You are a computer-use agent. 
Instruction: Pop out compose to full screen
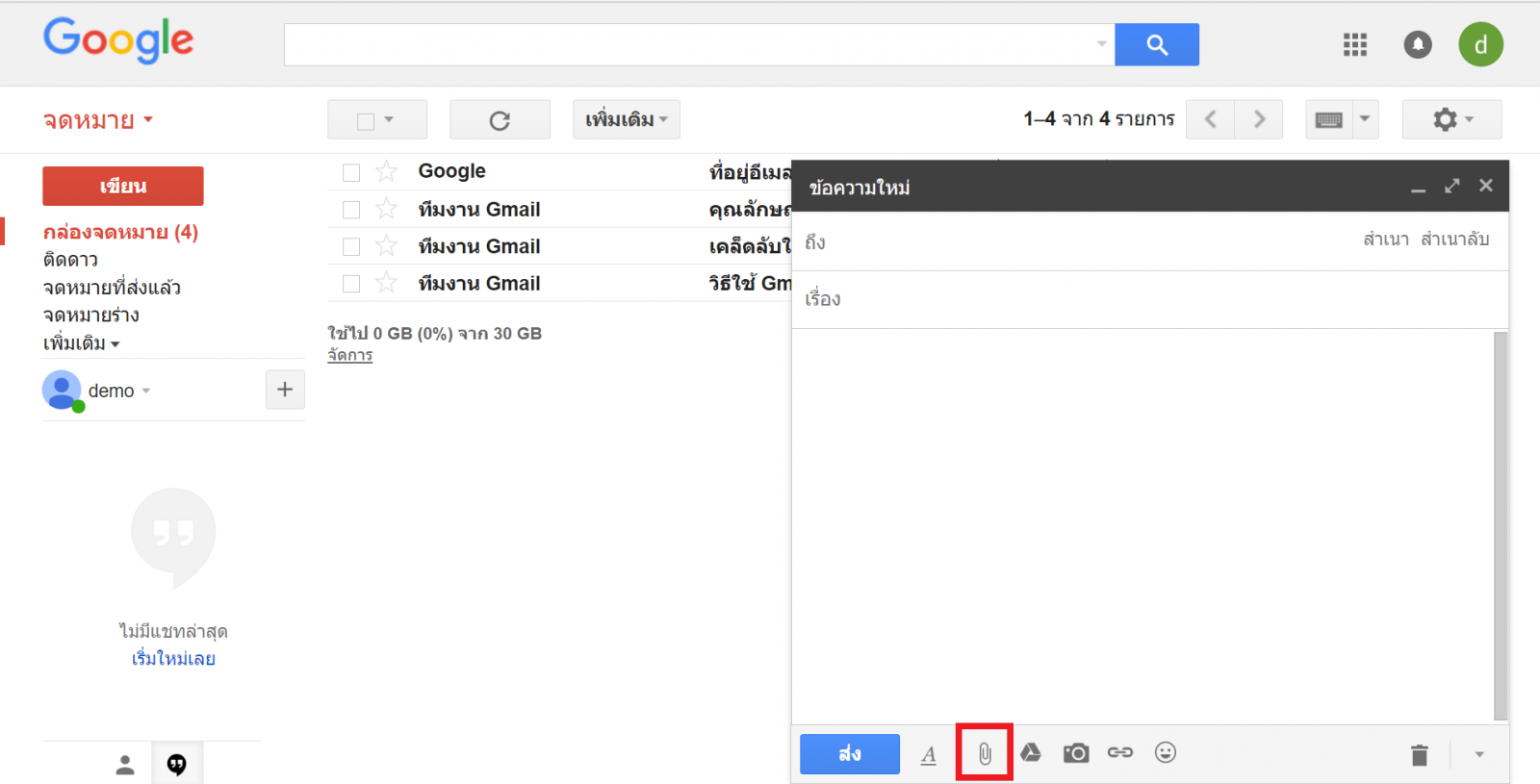pos(1452,186)
